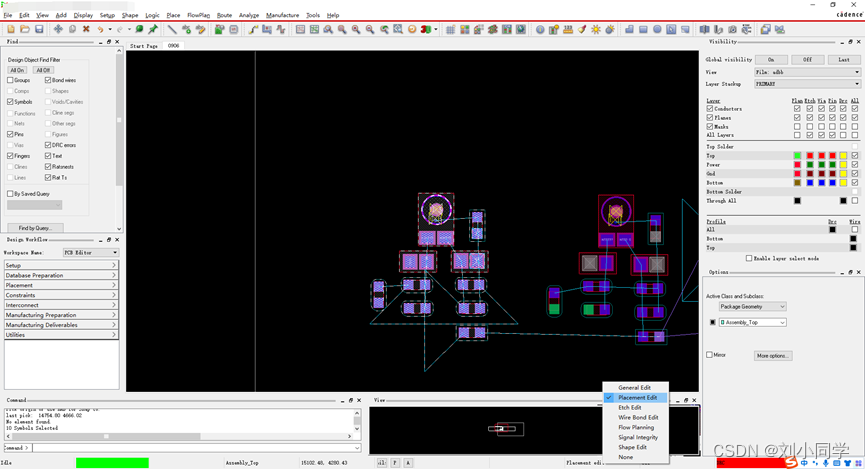Click the red Delete X icon
The width and height of the screenshot is (865, 469).
click(86, 29)
